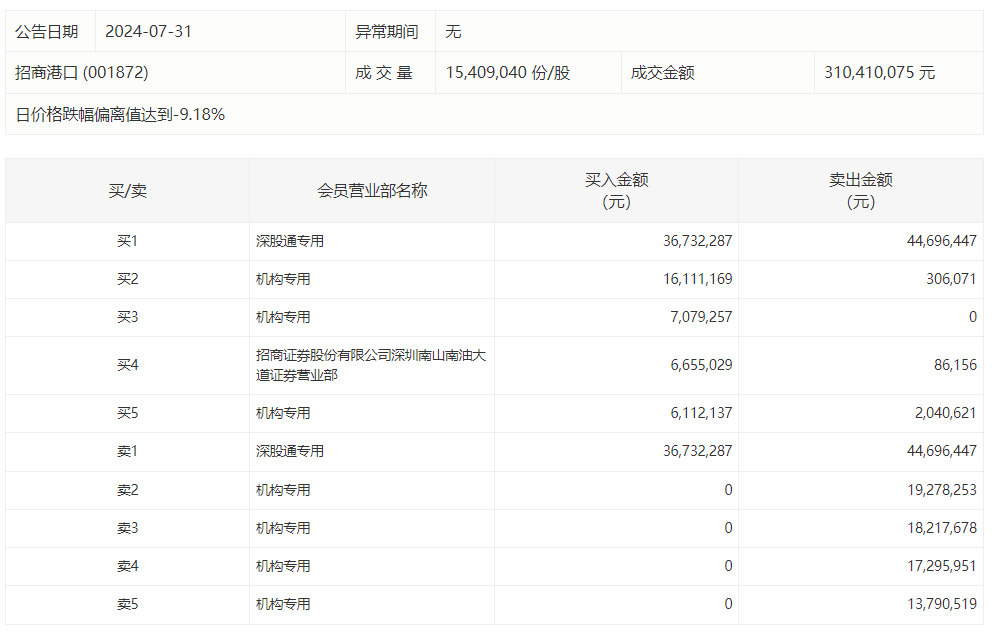
Task: Select buy amount 36,732,287 in 买1 row
Action: [697, 241]
